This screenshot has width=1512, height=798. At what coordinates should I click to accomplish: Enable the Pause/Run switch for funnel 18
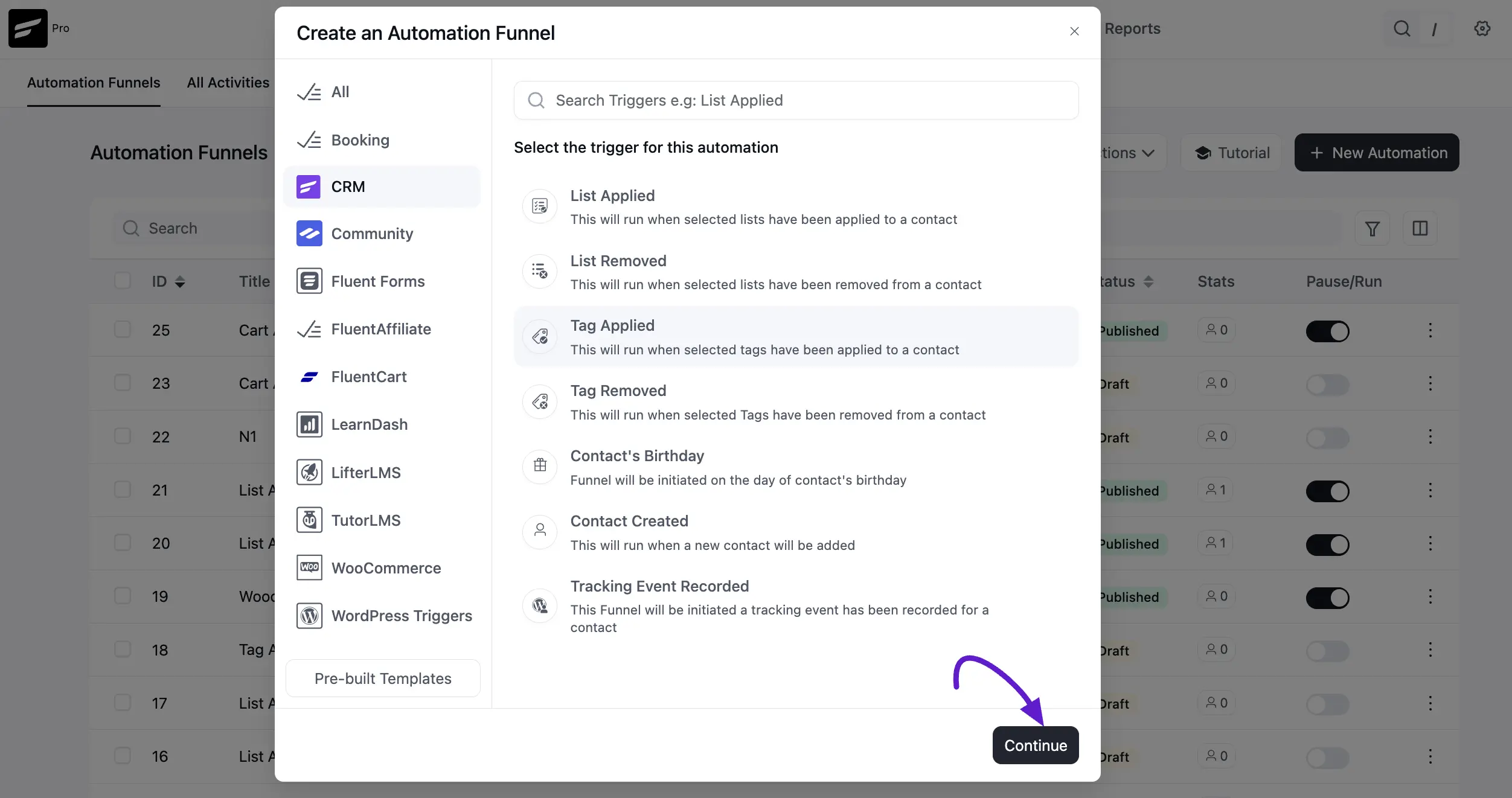(x=1328, y=651)
